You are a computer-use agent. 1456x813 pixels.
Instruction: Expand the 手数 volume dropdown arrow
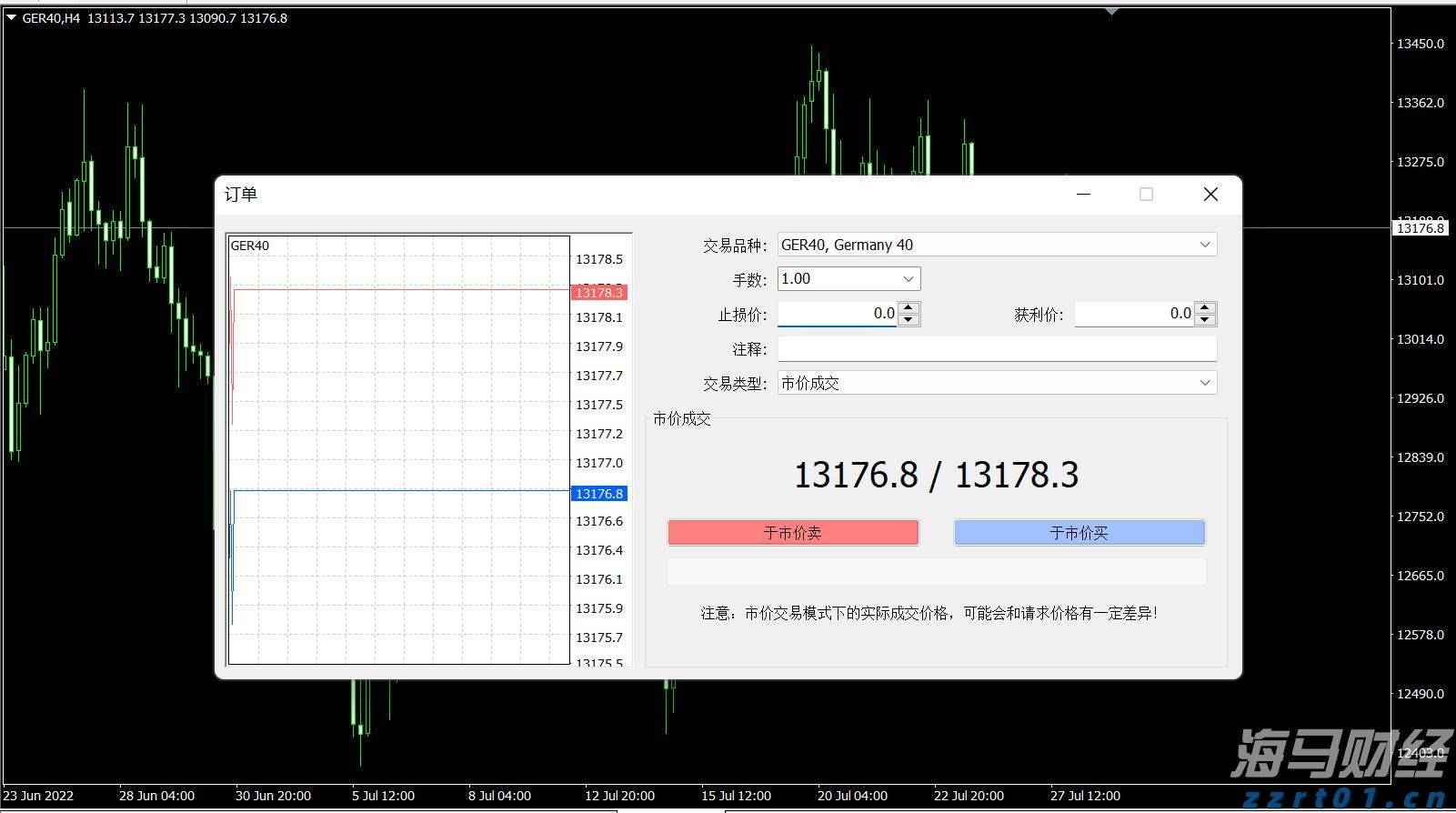908,279
